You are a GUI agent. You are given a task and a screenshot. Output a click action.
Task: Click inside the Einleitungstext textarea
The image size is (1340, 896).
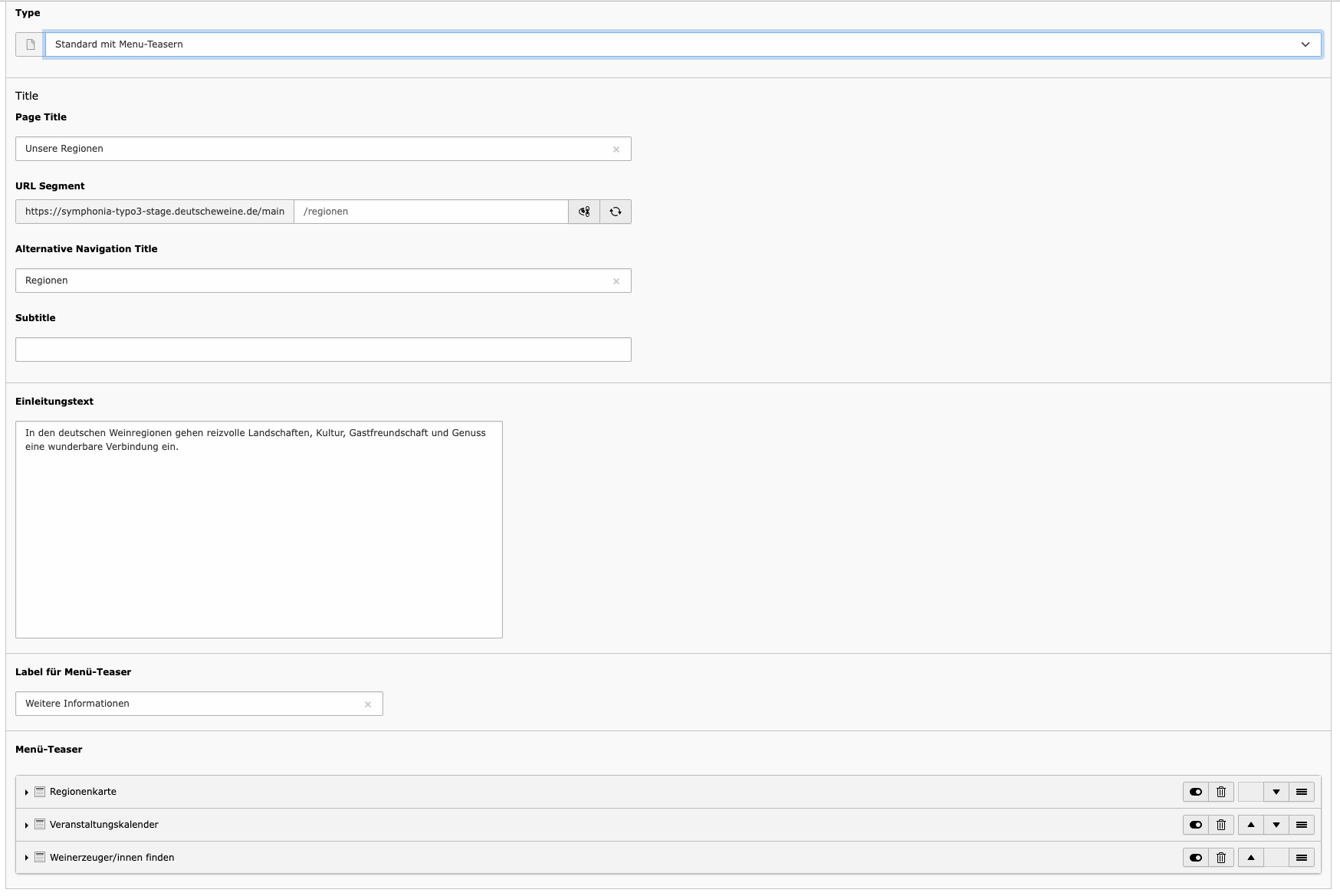pos(258,529)
